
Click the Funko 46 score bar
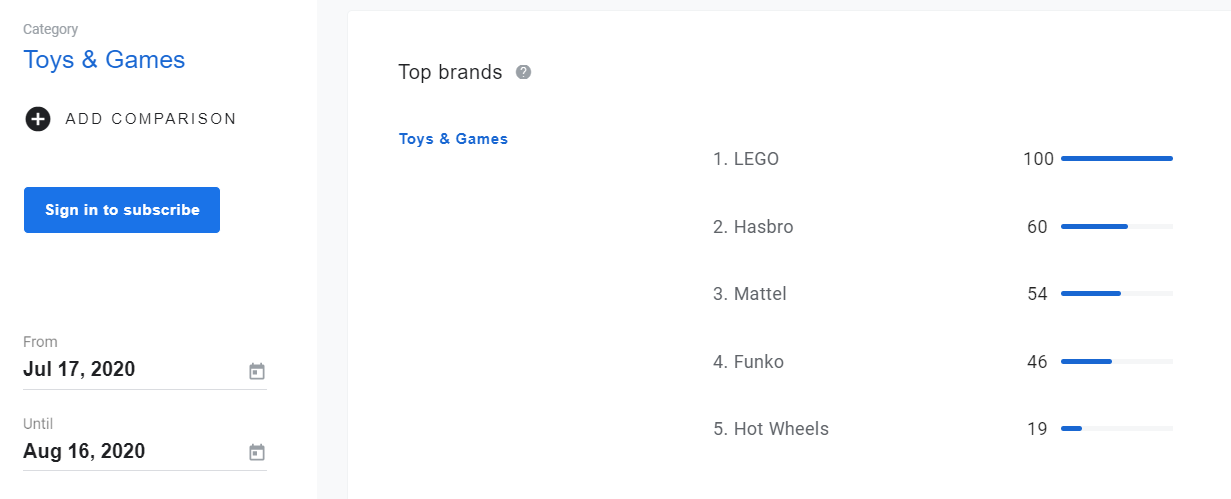point(1116,362)
